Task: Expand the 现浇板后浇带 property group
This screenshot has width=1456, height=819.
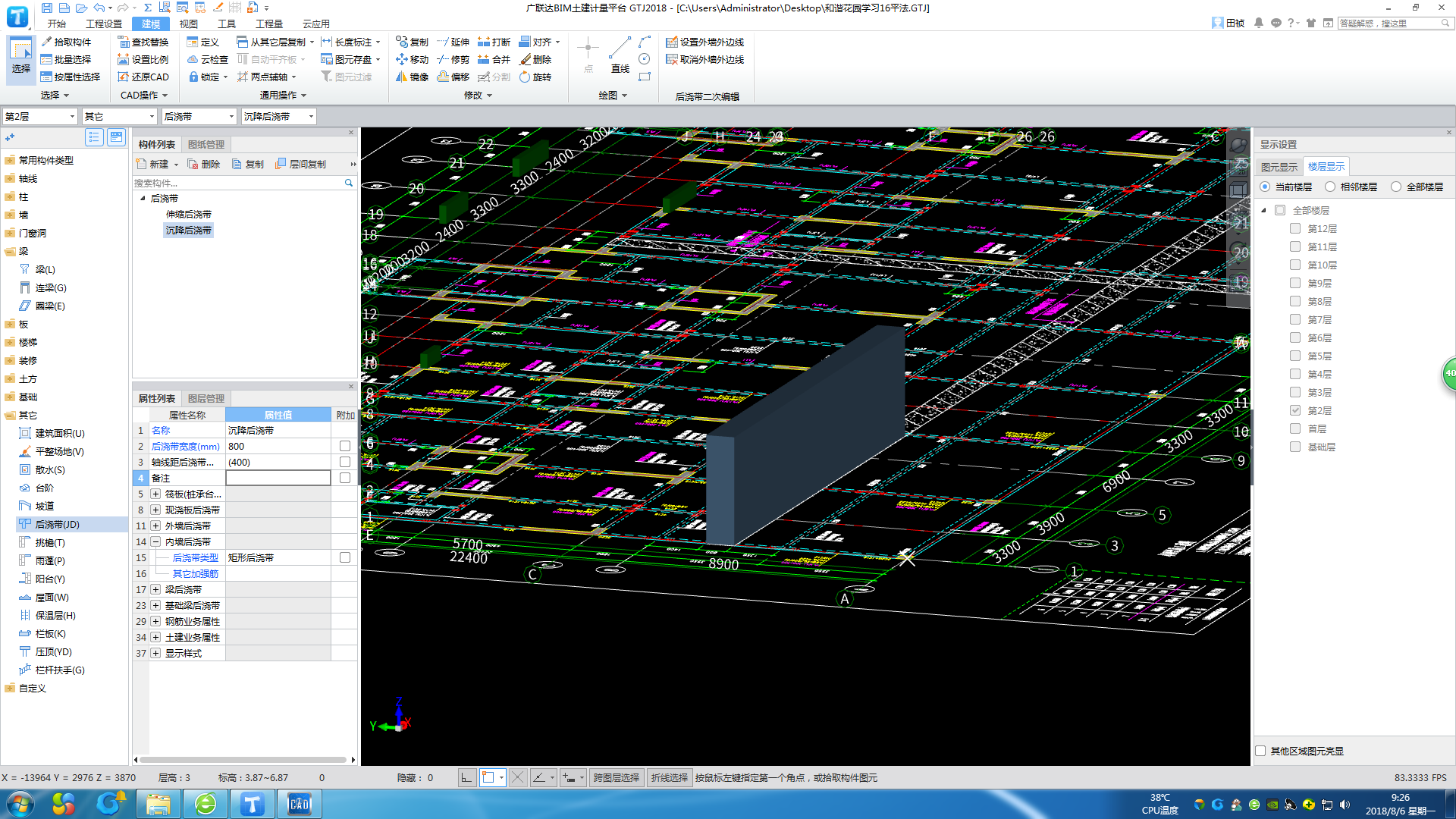Action: [155, 510]
